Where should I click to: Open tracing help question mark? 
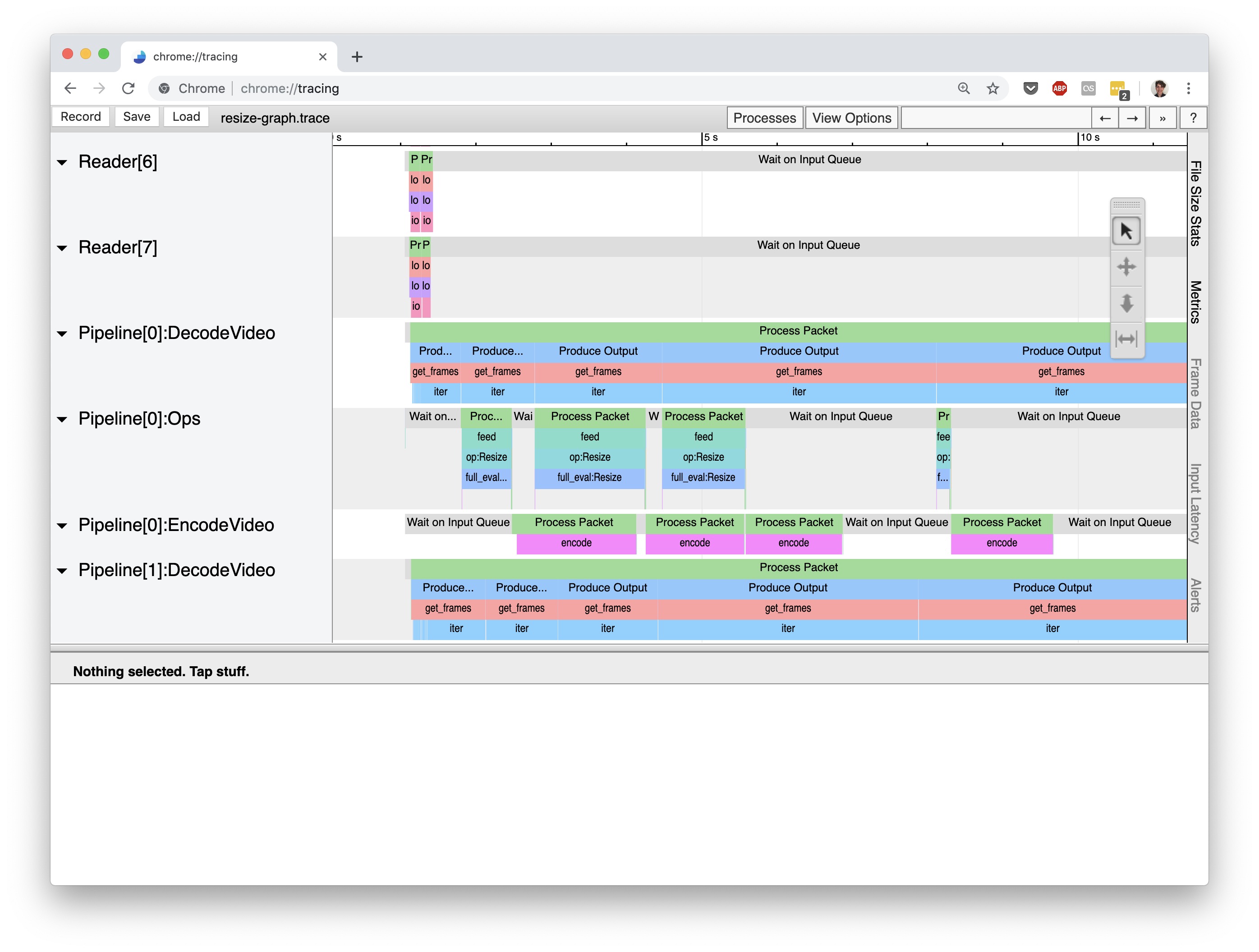1193,118
